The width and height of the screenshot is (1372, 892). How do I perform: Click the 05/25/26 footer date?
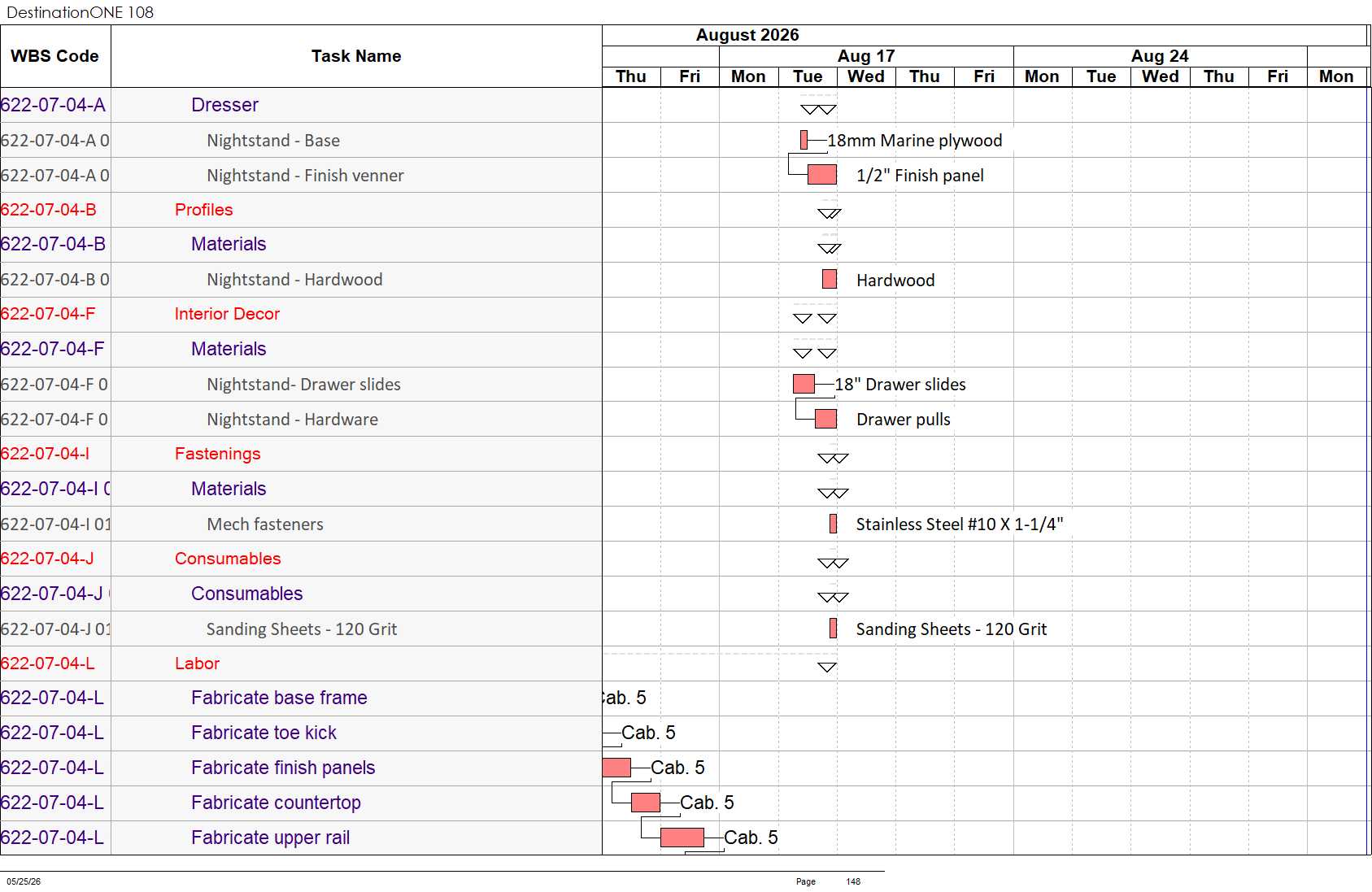click(24, 881)
